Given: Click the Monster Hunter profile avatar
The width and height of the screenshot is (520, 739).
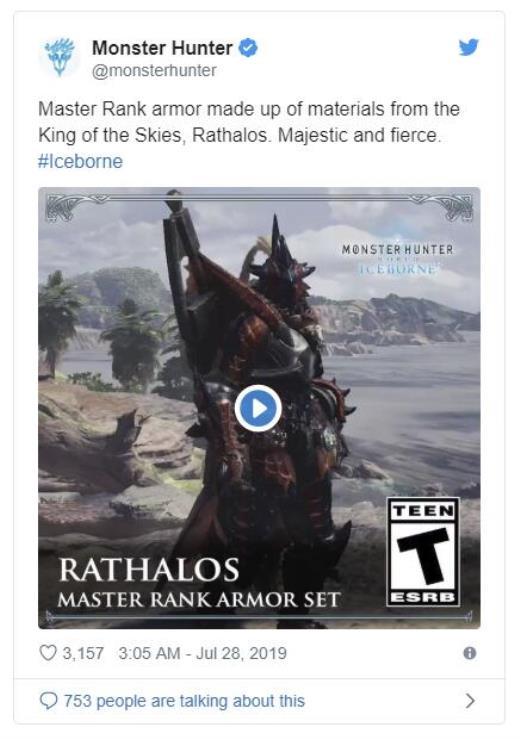Looking at the screenshot, I should [59, 57].
